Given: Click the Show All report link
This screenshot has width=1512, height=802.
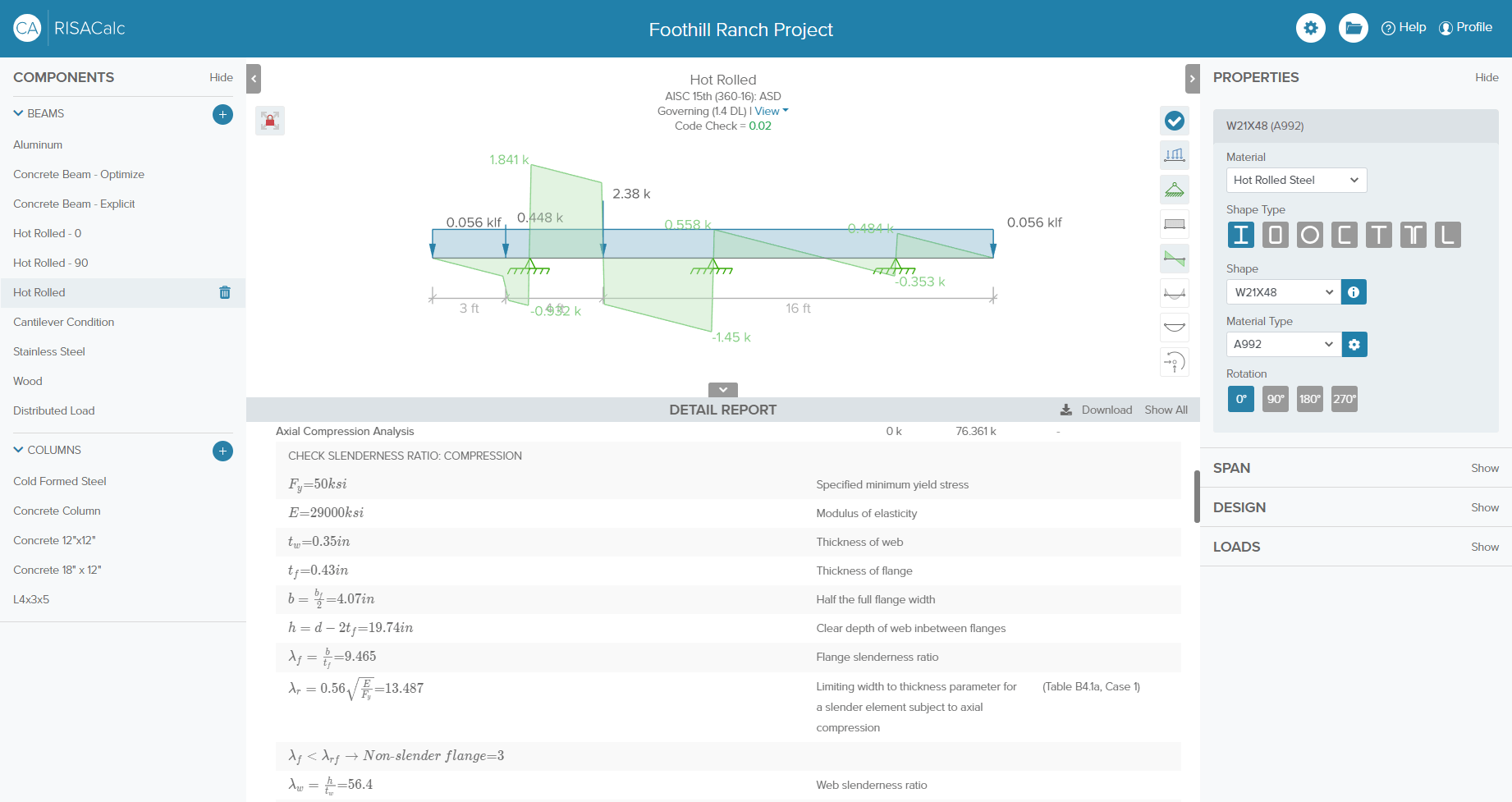Looking at the screenshot, I should pyautogui.click(x=1166, y=410).
